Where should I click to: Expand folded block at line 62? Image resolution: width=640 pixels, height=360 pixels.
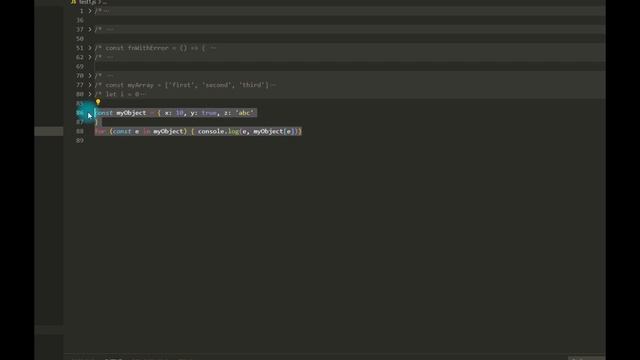click(90, 57)
